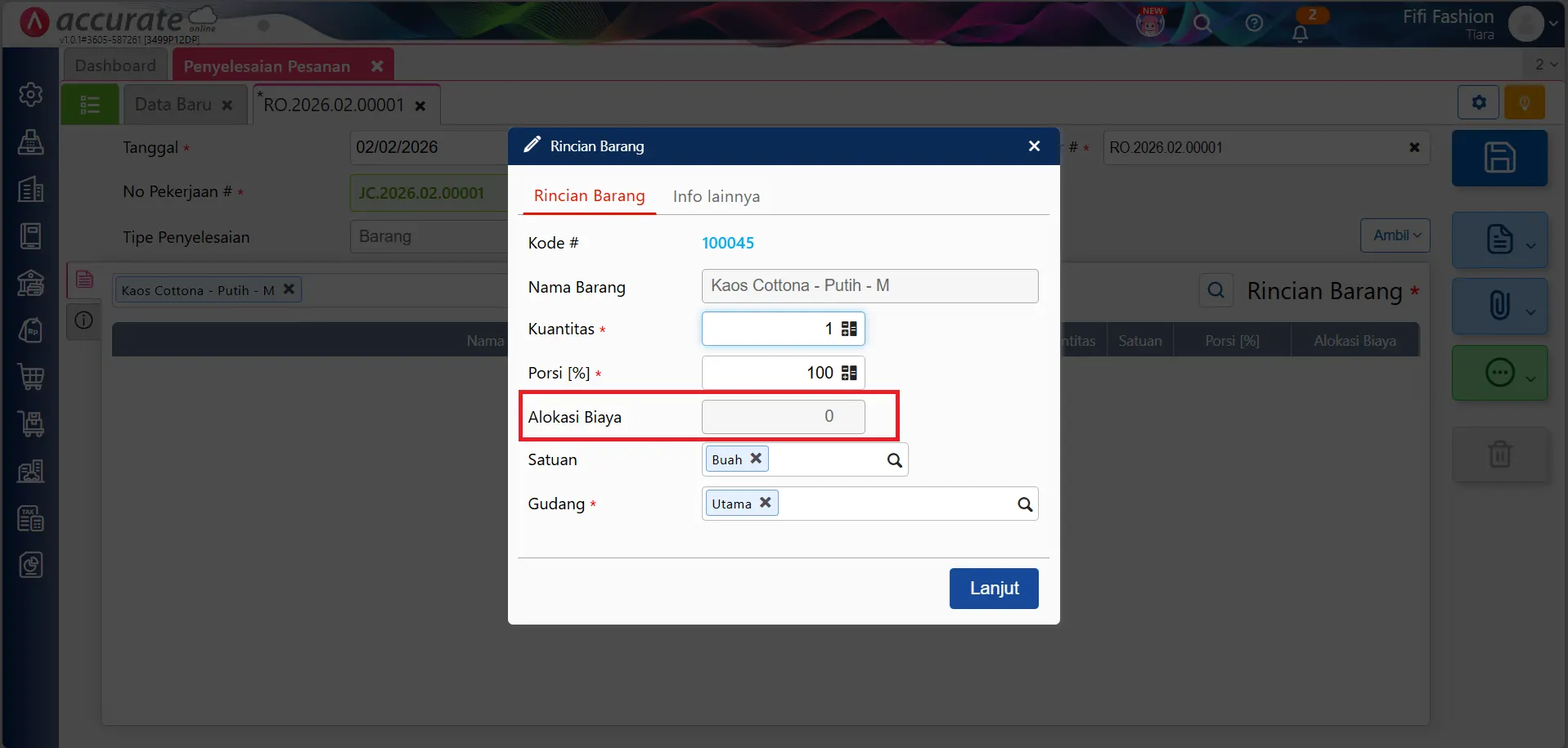Open the Settings gear in the sidebar
This screenshot has width=1568, height=748.
point(30,94)
